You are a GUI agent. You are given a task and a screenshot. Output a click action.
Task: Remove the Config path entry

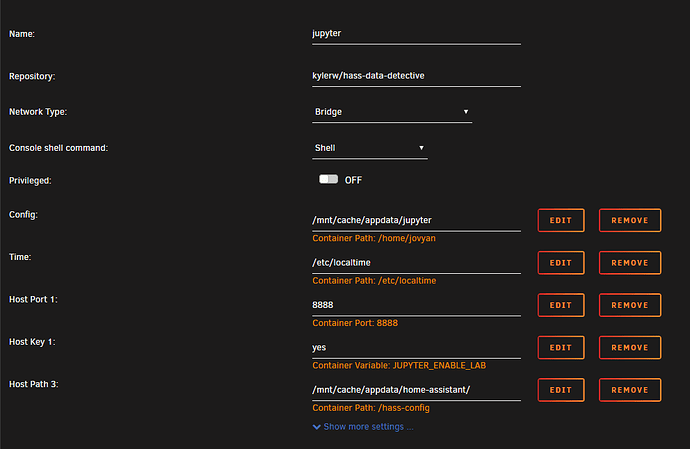[x=629, y=220]
